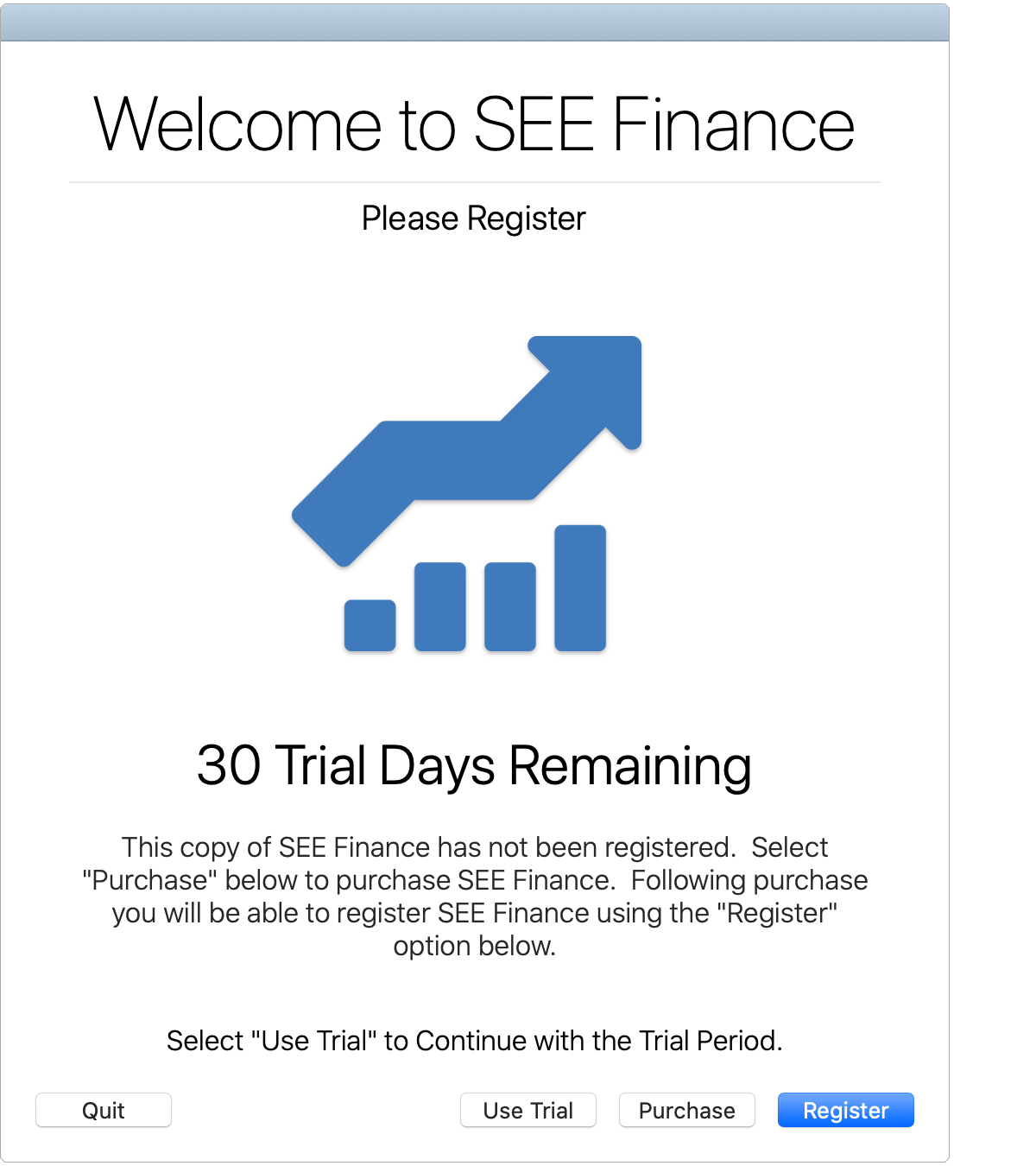Click the window title bar
This screenshot has height=1166, width=1036.
[x=474, y=23]
